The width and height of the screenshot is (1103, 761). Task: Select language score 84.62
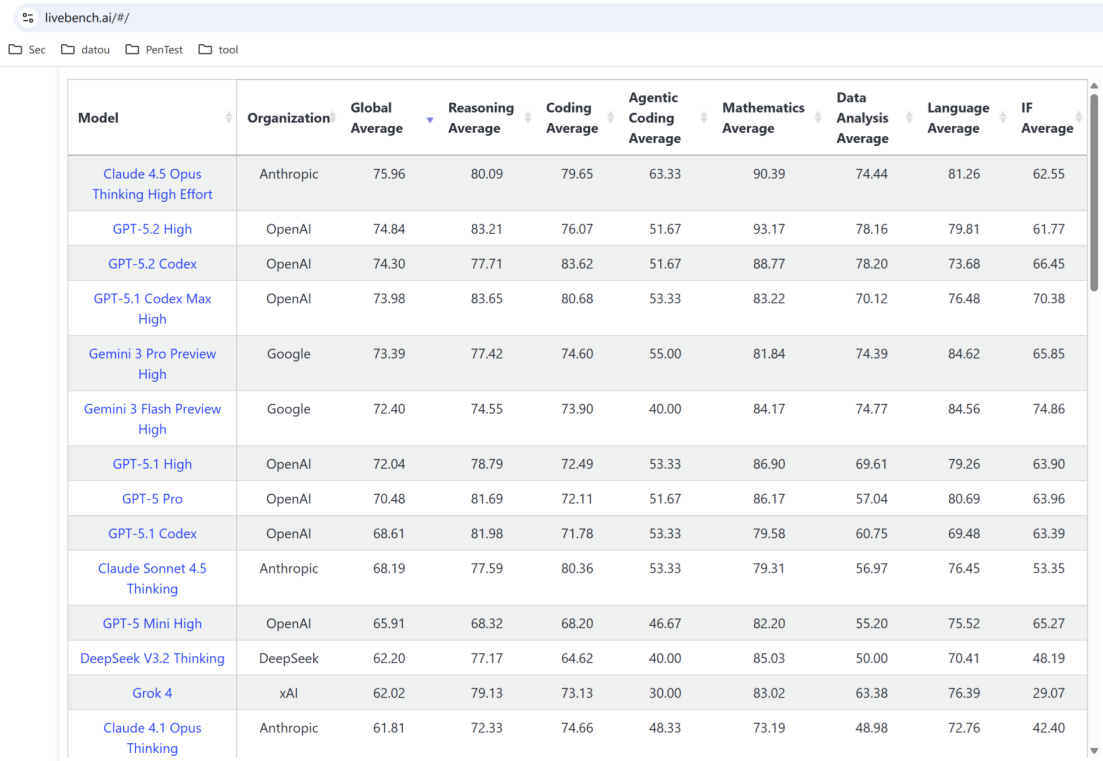964,354
